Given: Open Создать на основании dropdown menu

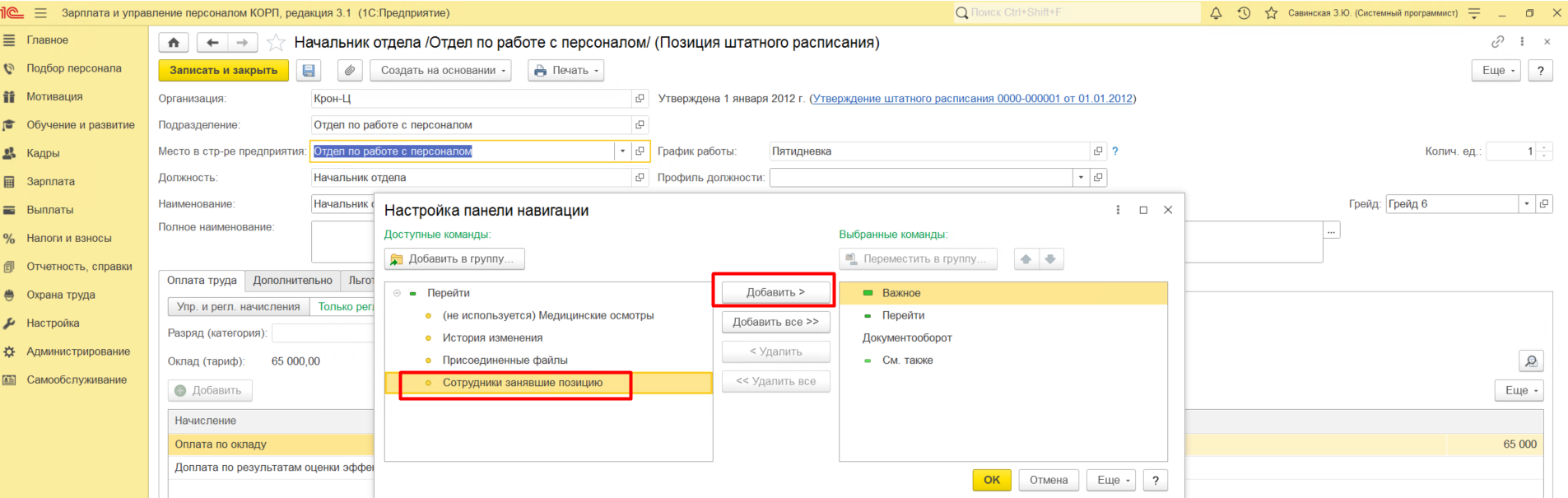Looking at the screenshot, I should point(440,71).
